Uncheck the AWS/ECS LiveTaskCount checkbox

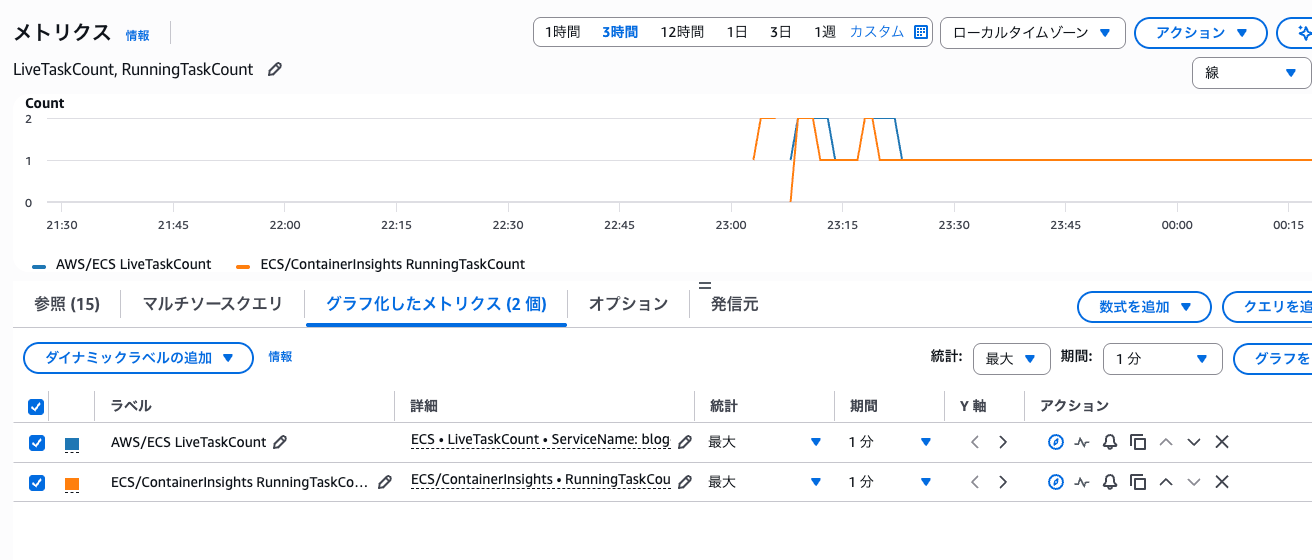36,442
